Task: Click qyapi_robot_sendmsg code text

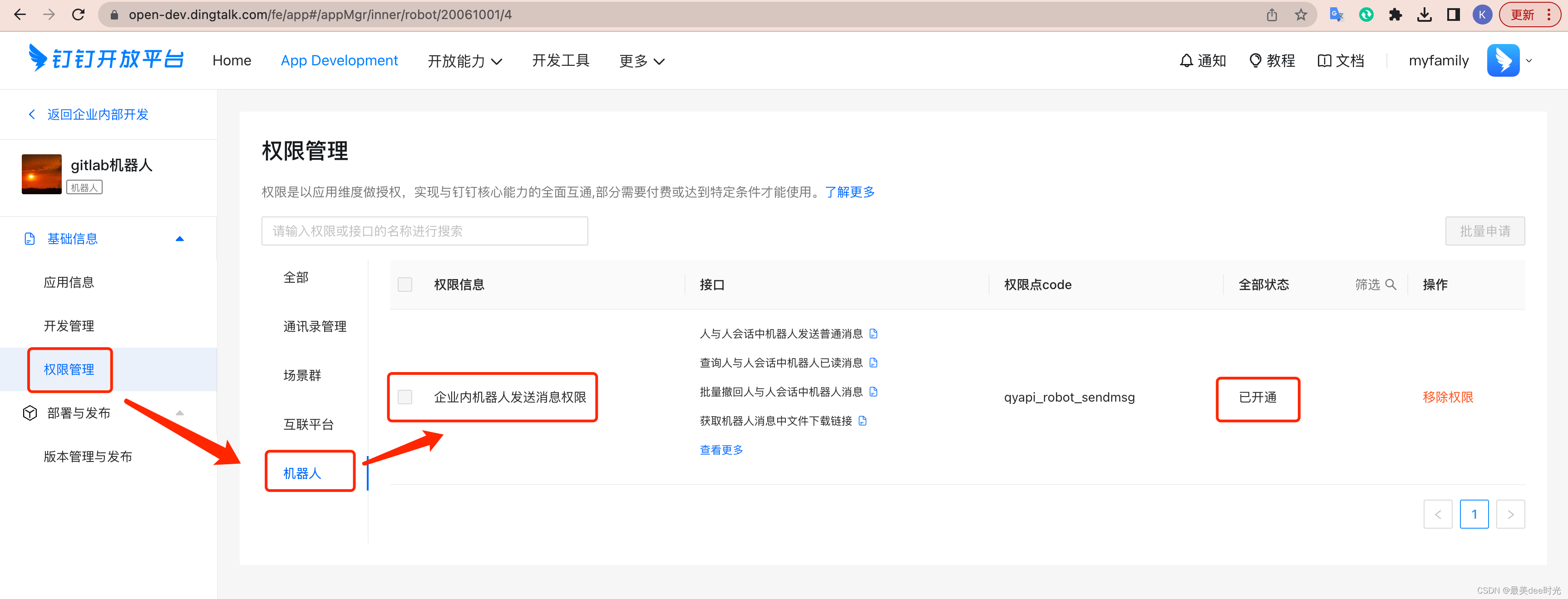Action: 1069,398
